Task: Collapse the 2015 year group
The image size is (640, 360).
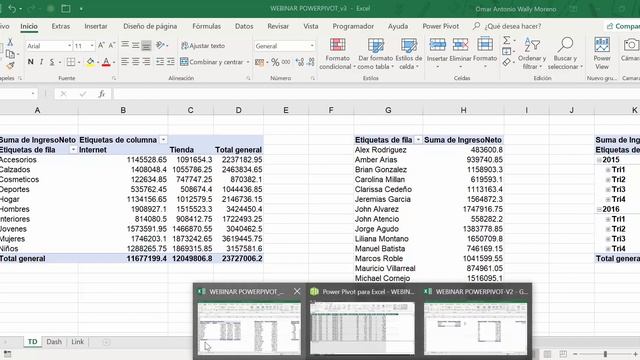Action: (x=599, y=160)
